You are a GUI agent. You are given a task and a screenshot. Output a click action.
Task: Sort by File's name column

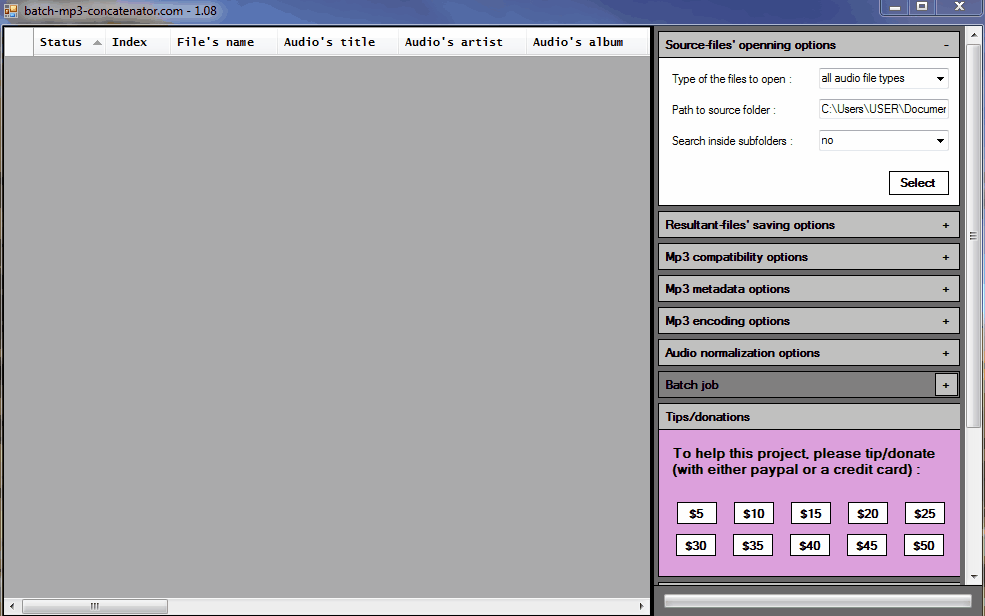pyautogui.click(x=224, y=42)
